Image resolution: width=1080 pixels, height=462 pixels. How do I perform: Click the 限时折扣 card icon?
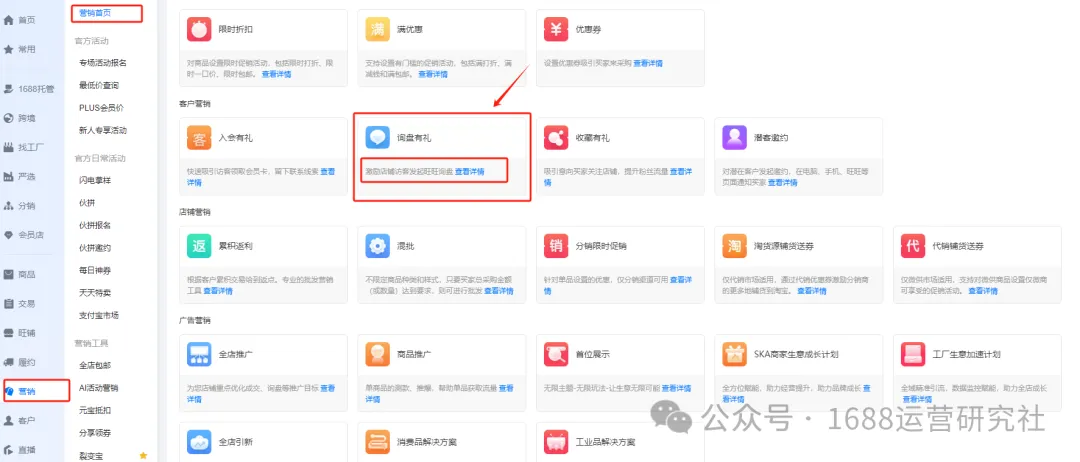[199, 30]
